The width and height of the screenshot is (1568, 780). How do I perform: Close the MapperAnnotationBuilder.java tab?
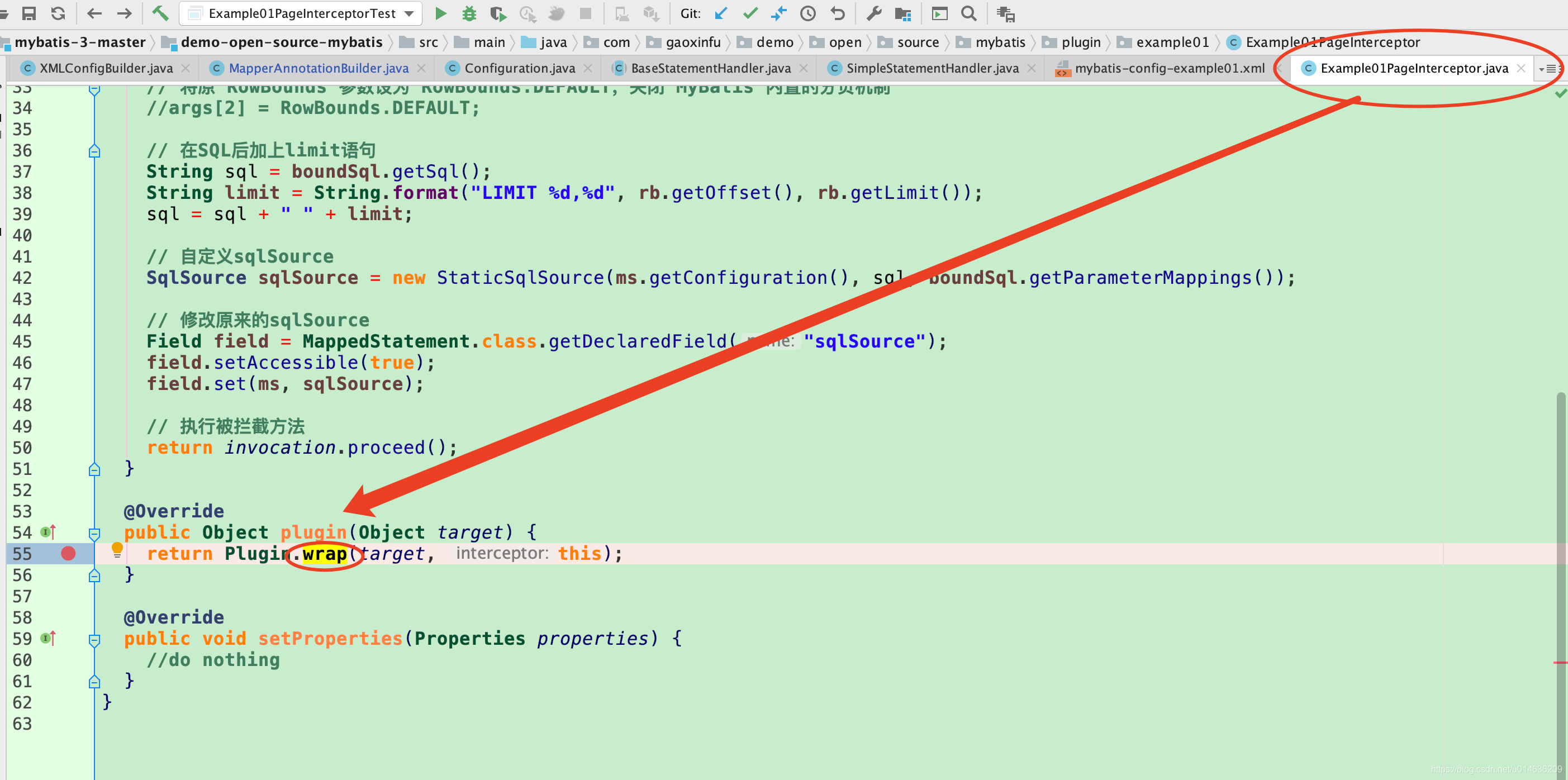click(421, 68)
